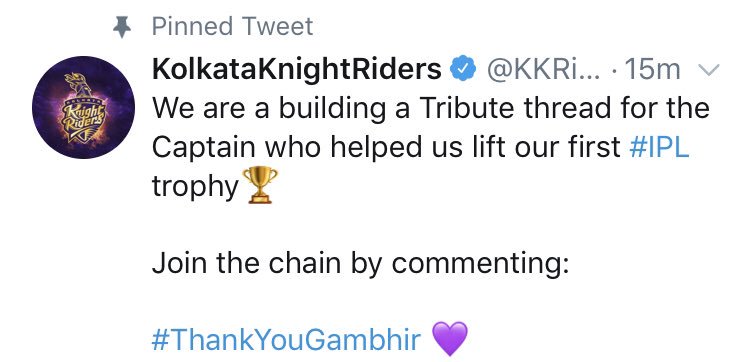Image resolution: width=750 pixels, height=362 pixels.
Task: Click the pin icon beside Pinned Tweet
Action: [122, 27]
